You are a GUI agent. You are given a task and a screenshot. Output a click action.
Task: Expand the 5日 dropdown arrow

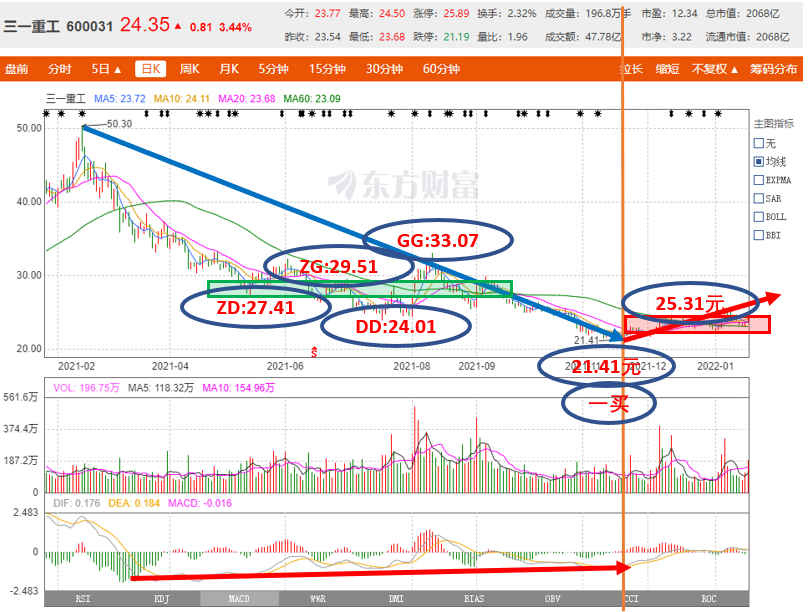[118, 70]
